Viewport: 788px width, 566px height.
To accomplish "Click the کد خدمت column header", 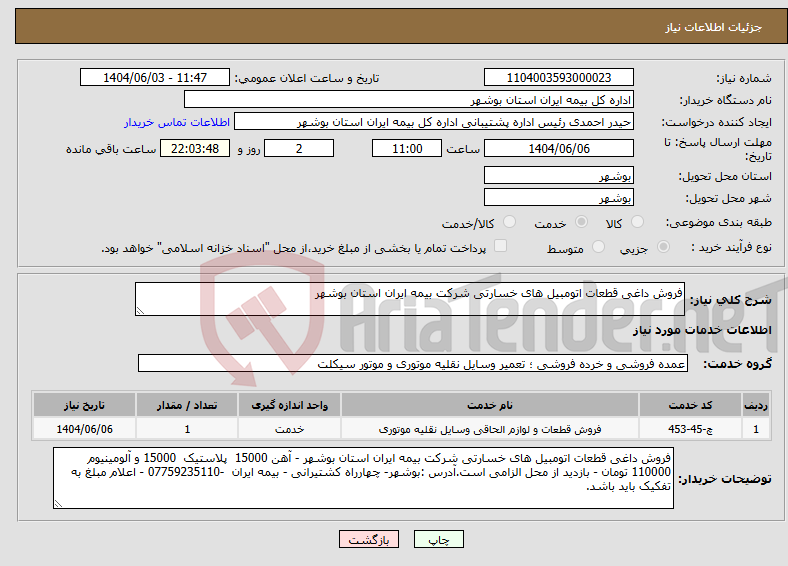I will pos(691,405).
